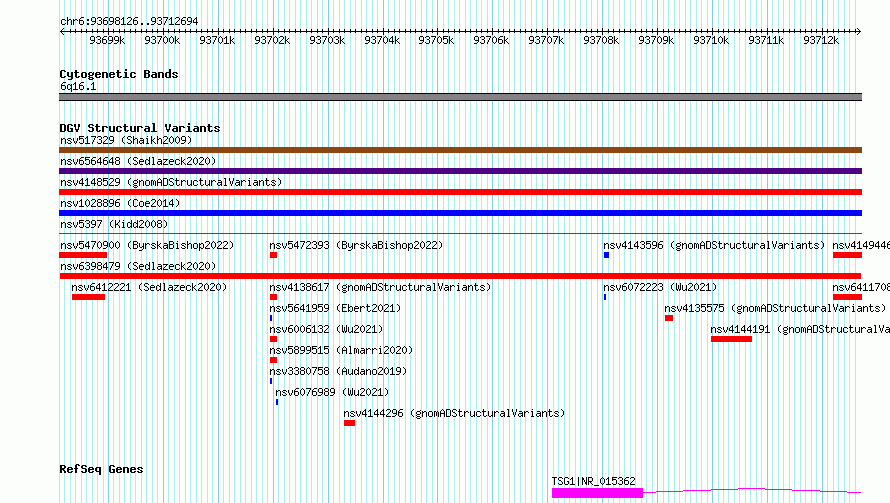The height and width of the screenshot is (503, 890).
Task: Click the nsv5470900 (ByrskaBishop2022) label
Action: [x=147, y=245]
